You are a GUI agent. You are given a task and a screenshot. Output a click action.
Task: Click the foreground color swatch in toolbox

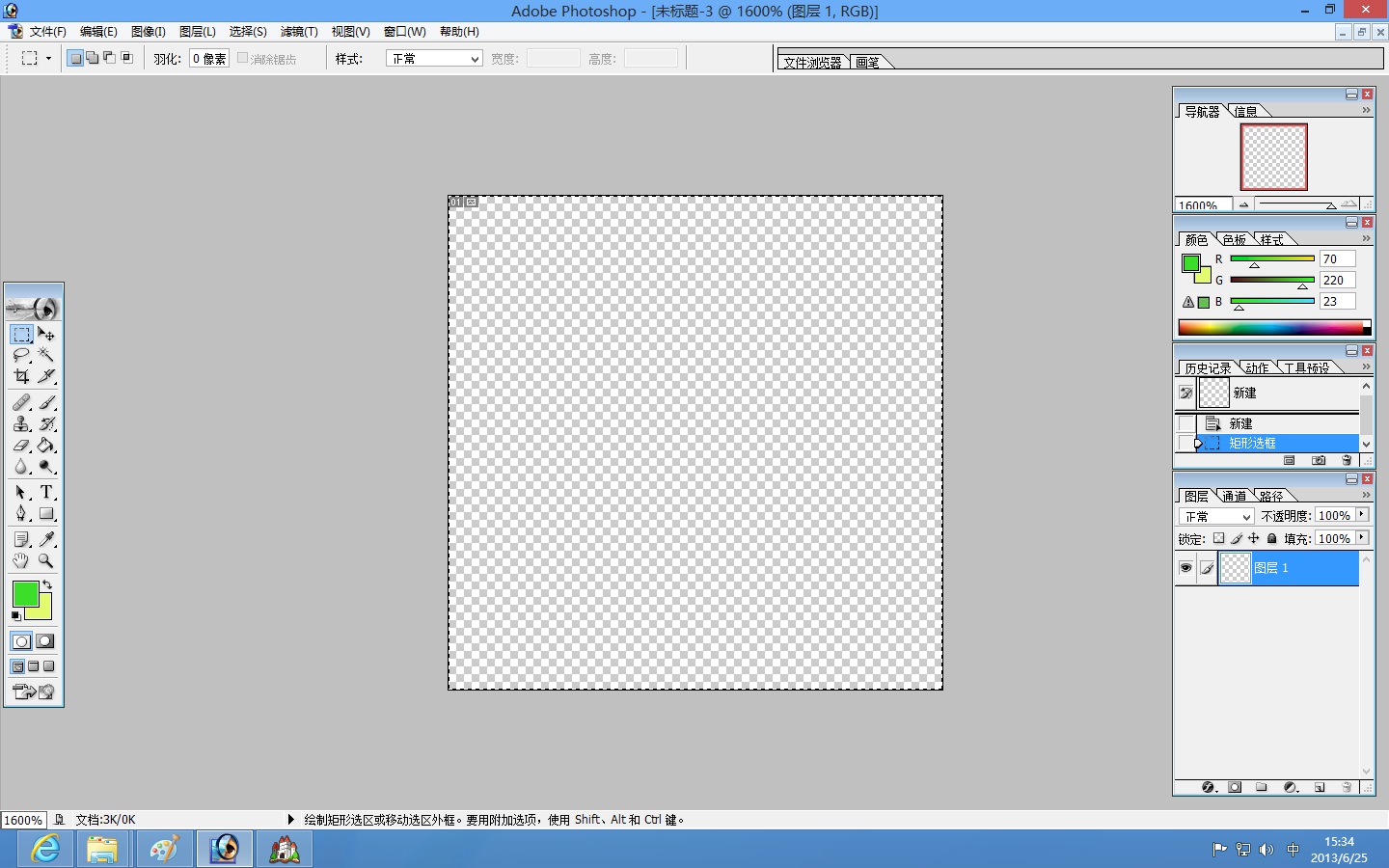pyautogui.click(x=25, y=593)
